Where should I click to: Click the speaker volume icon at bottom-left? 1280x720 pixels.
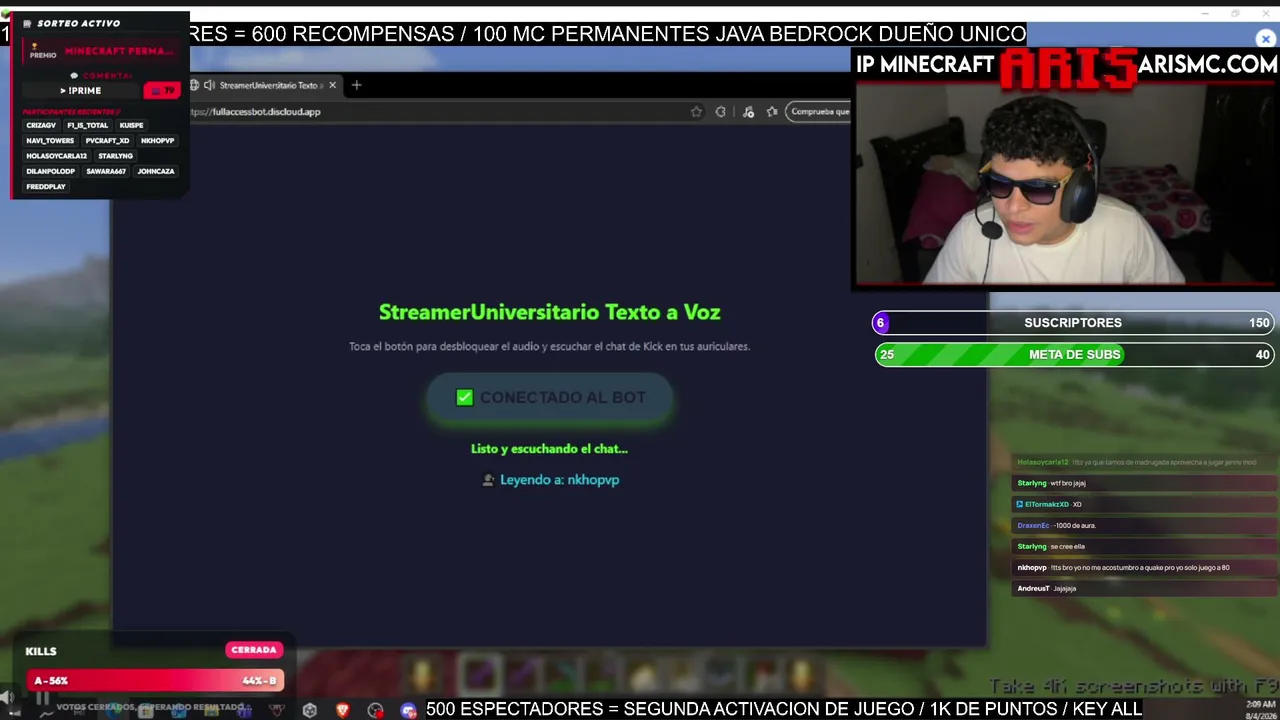7,698
